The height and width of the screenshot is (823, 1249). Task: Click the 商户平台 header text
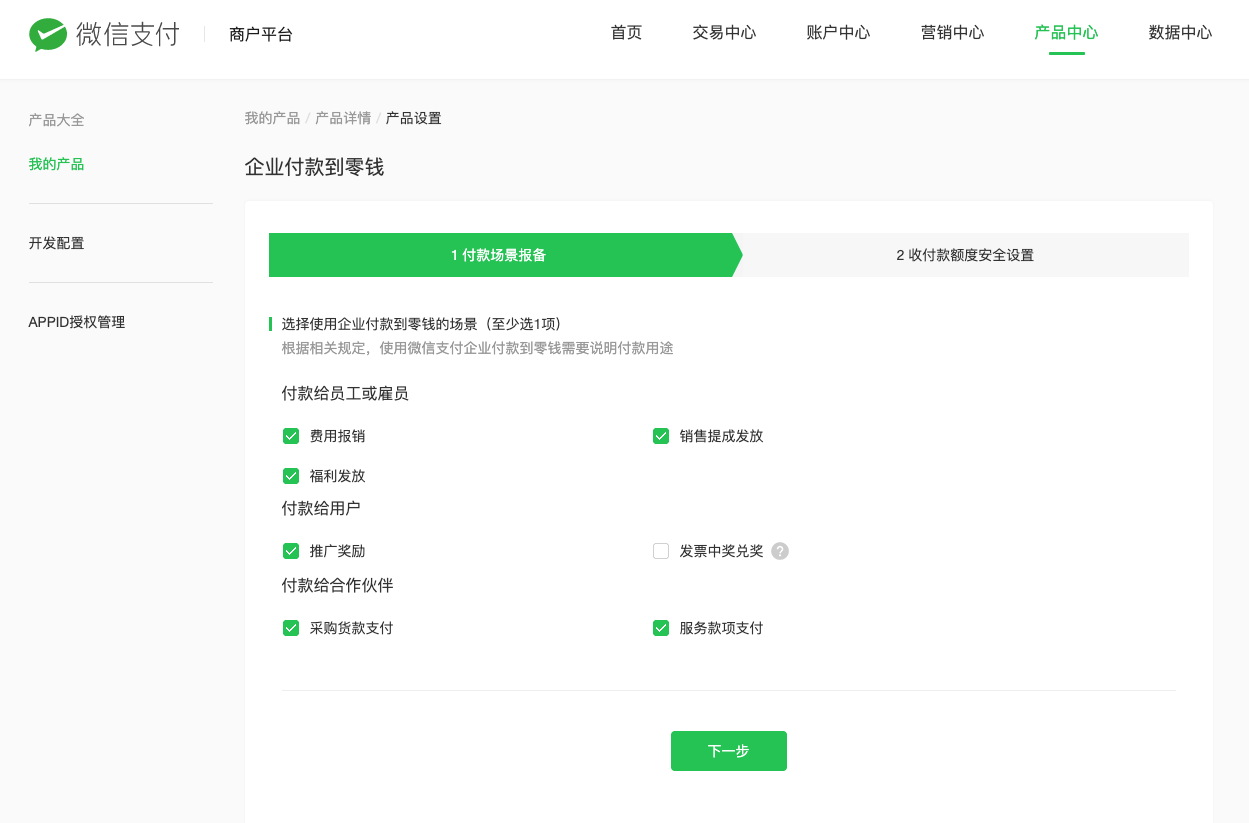coord(261,35)
